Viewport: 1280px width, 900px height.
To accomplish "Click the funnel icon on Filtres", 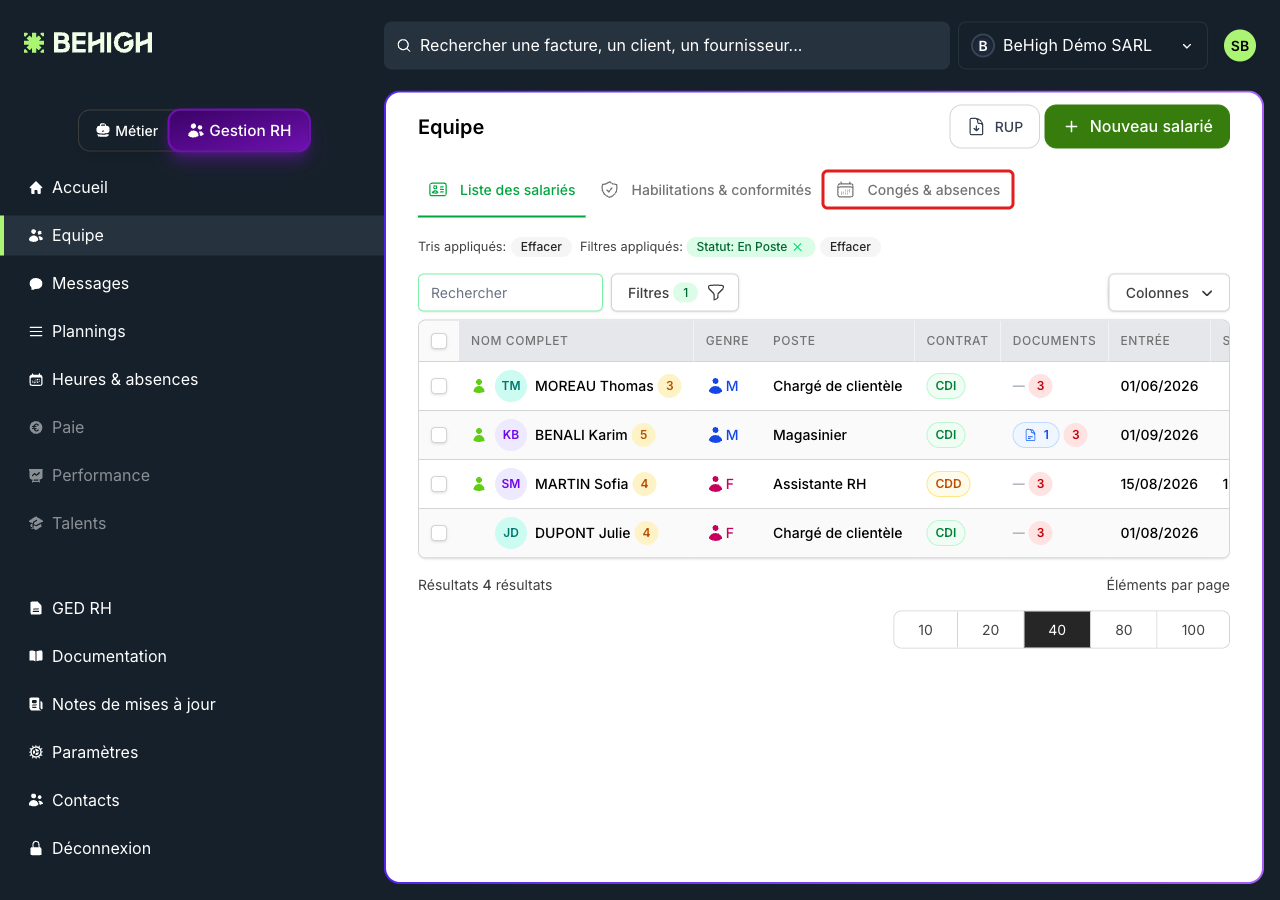I will coord(716,293).
